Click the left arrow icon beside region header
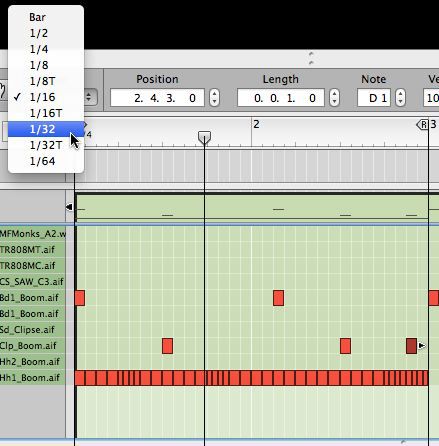Image resolution: width=439 pixels, height=446 pixels. pyautogui.click(x=69, y=207)
